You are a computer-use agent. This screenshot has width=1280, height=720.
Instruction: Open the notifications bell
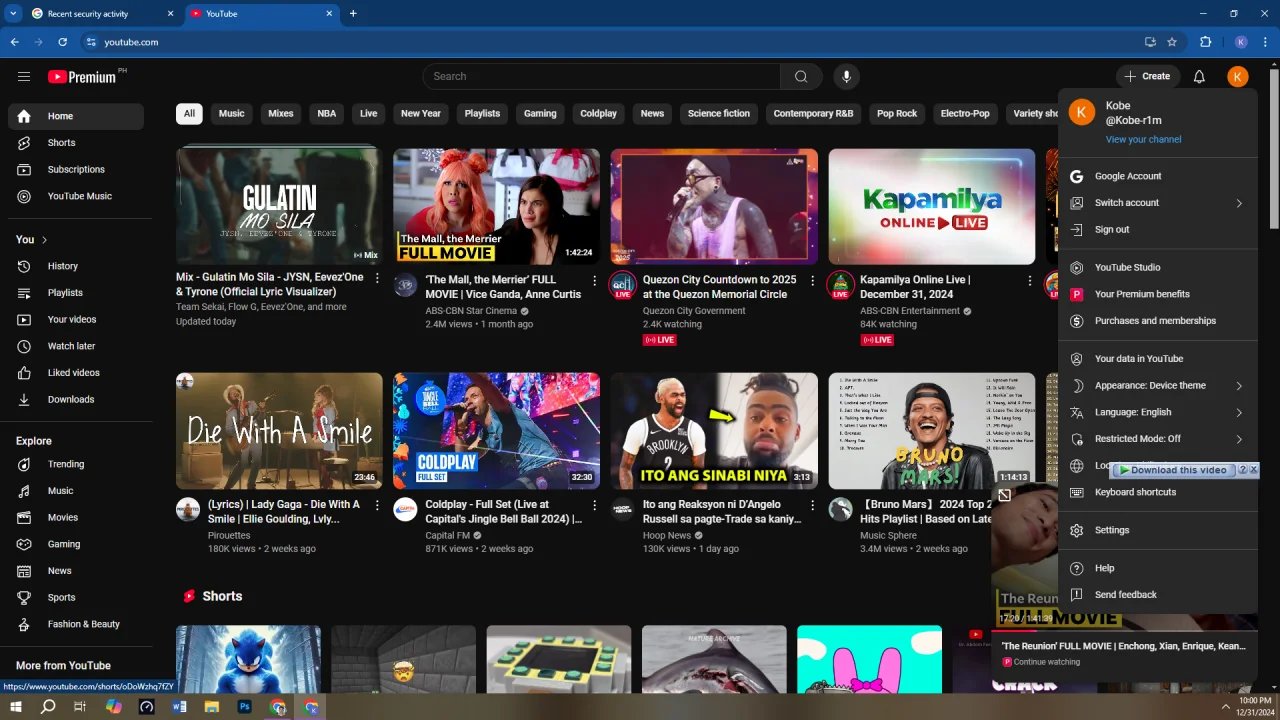(1199, 76)
